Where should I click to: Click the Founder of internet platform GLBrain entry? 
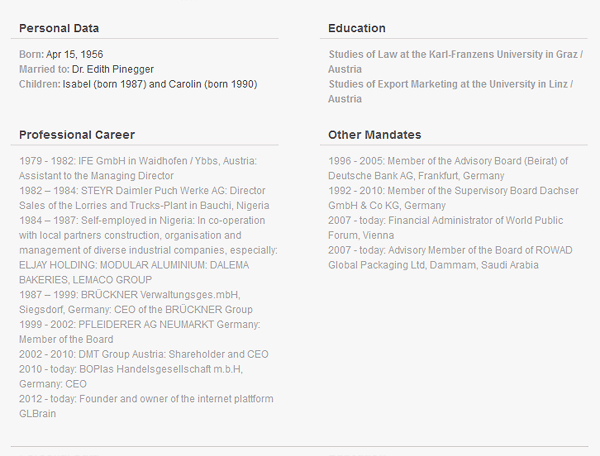tap(146, 406)
